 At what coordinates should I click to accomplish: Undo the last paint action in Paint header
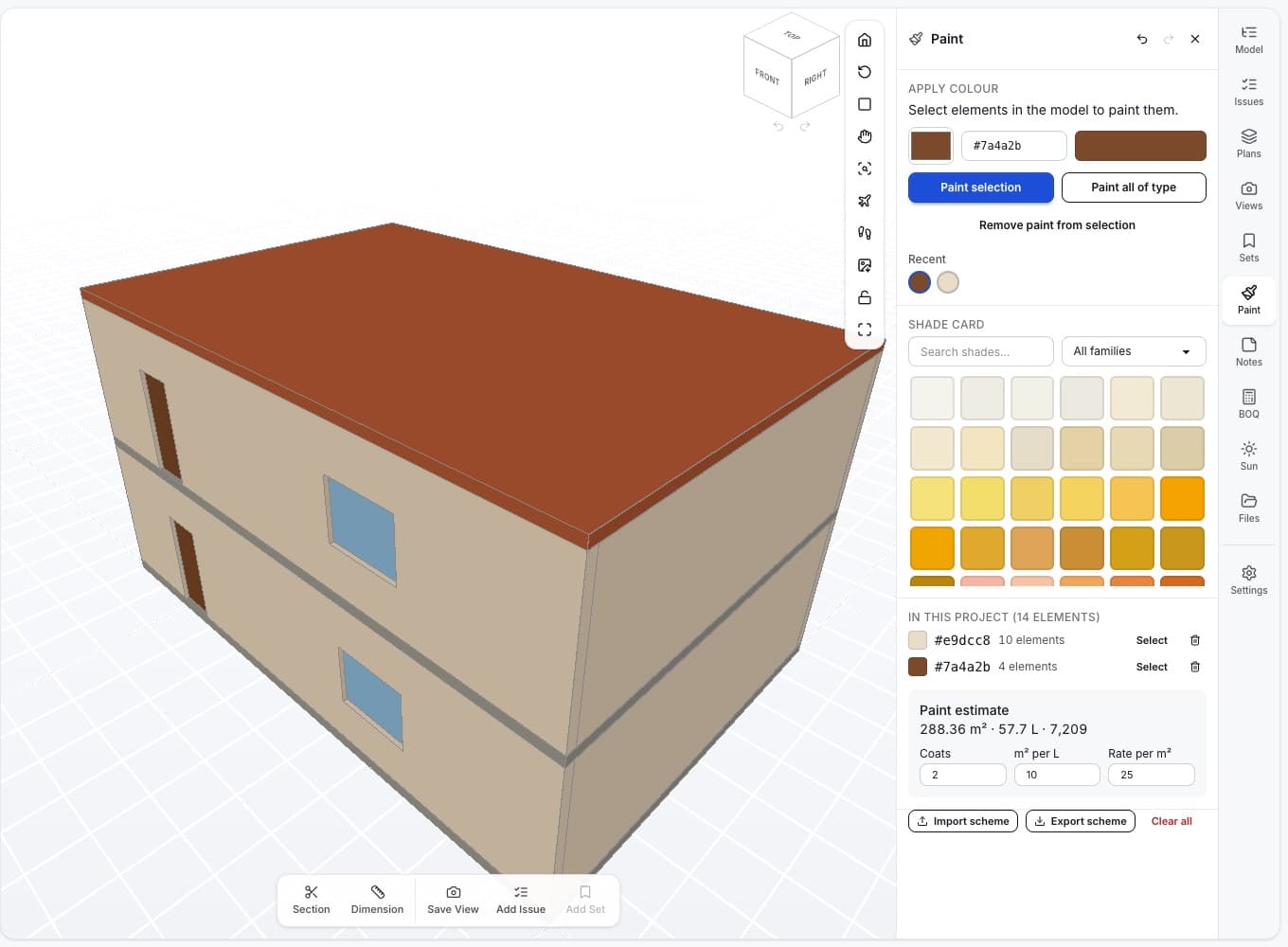coord(1142,39)
